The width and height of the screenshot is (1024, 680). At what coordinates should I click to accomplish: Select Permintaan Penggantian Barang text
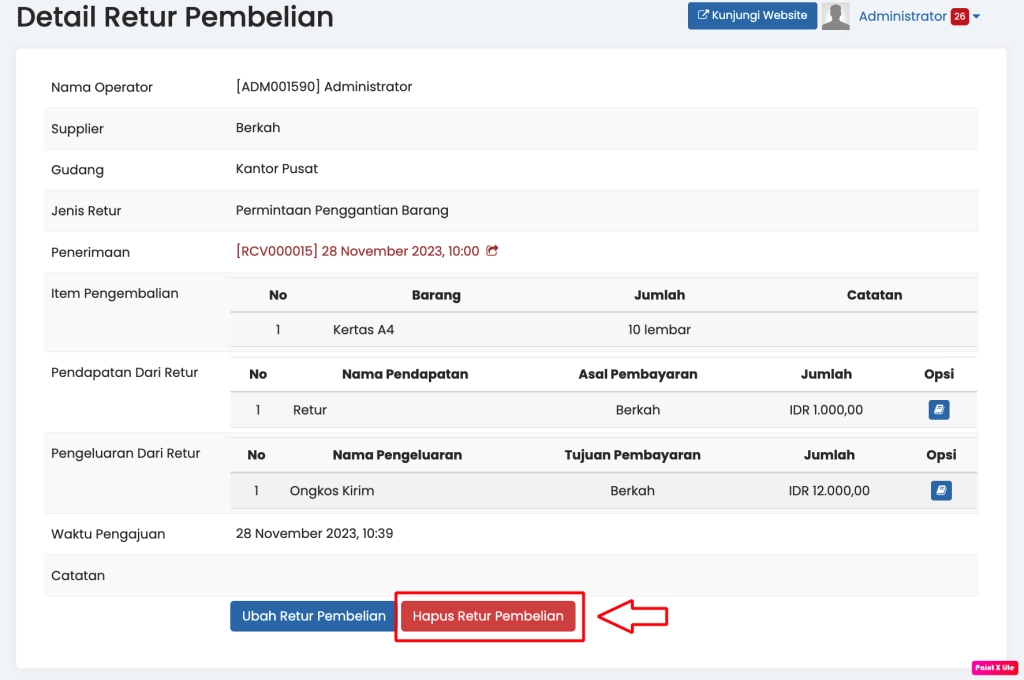pyautogui.click(x=342, y=210)
